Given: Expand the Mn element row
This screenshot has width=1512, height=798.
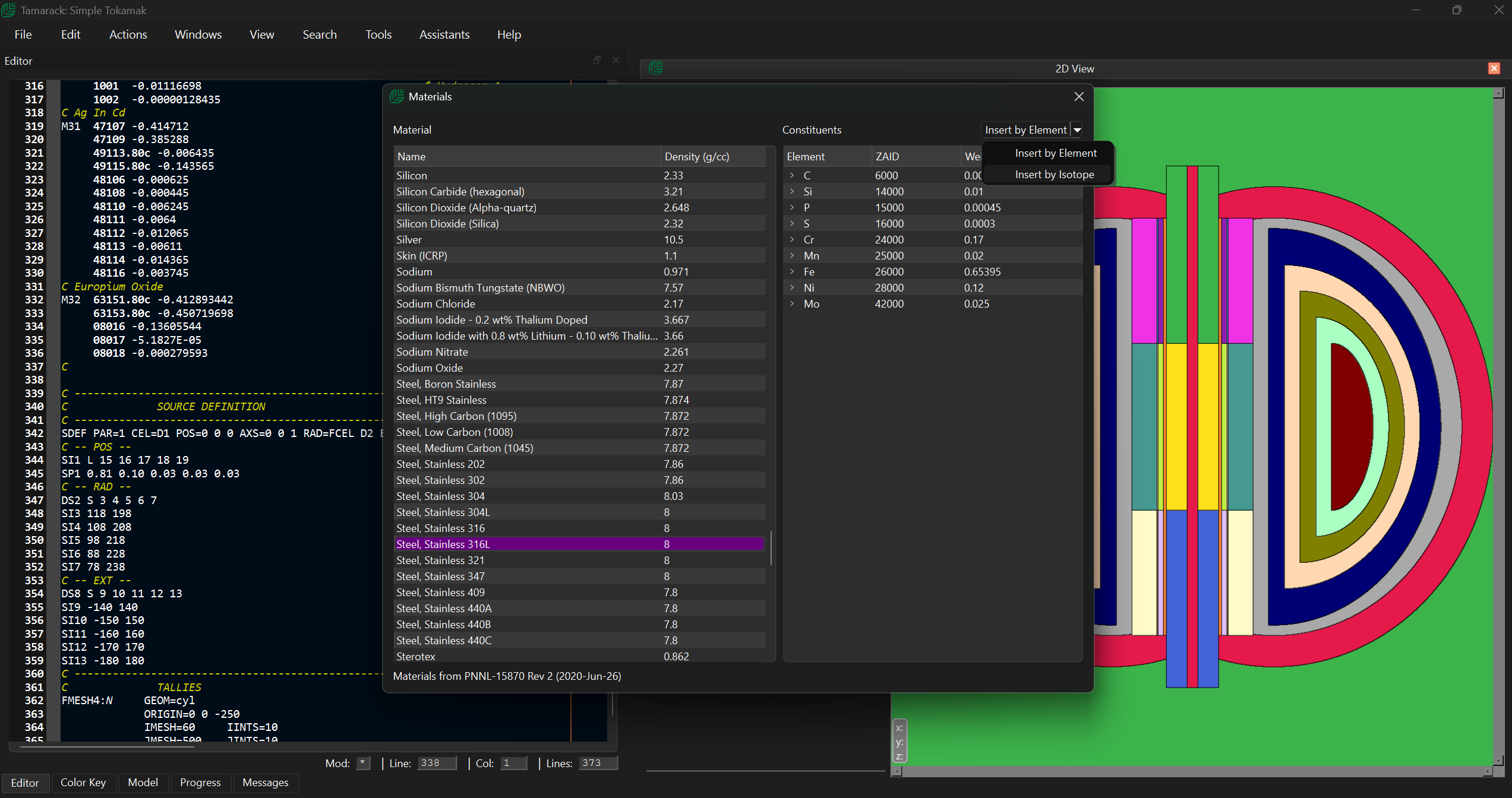Looking at the screenshot, I should [x=792, y=255].
